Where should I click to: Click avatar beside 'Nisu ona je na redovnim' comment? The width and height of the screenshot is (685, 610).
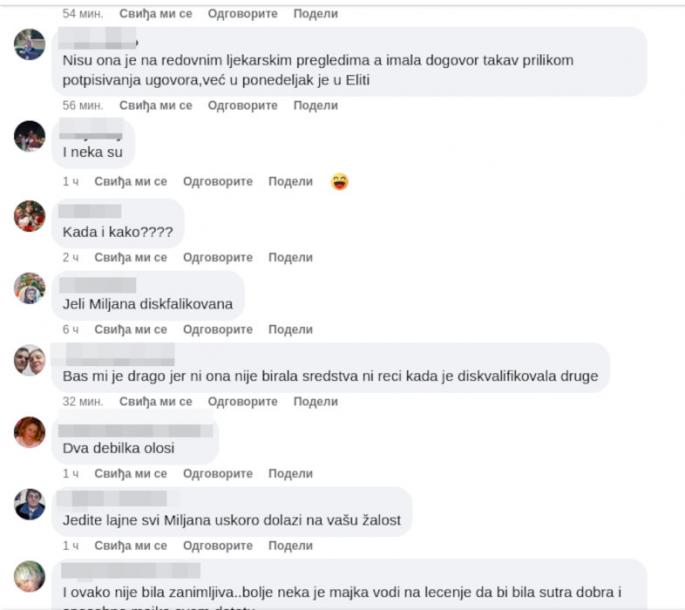point(30,44)
